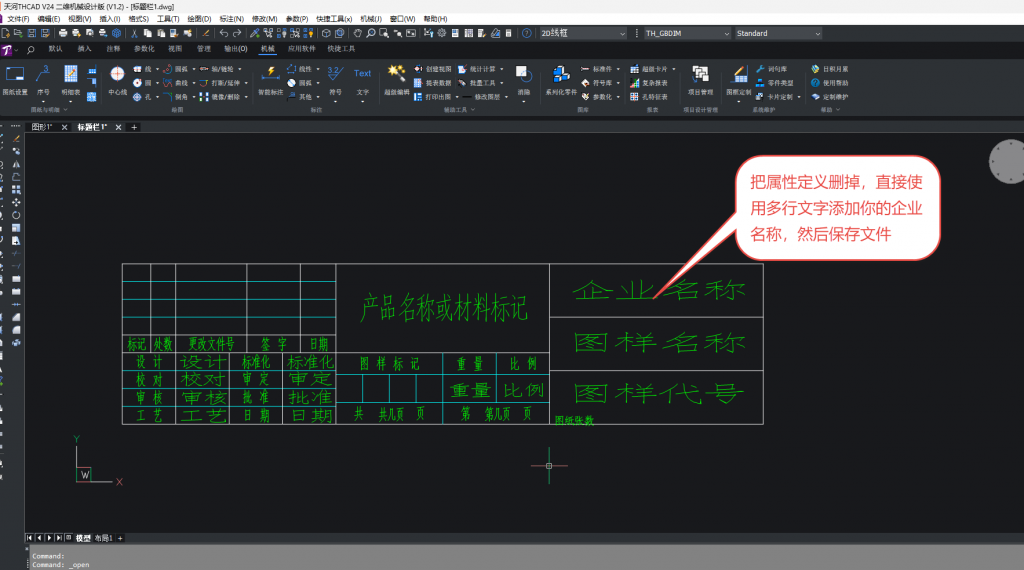
Task: Open the 机械(J) menu
Action: pos(371,19)
